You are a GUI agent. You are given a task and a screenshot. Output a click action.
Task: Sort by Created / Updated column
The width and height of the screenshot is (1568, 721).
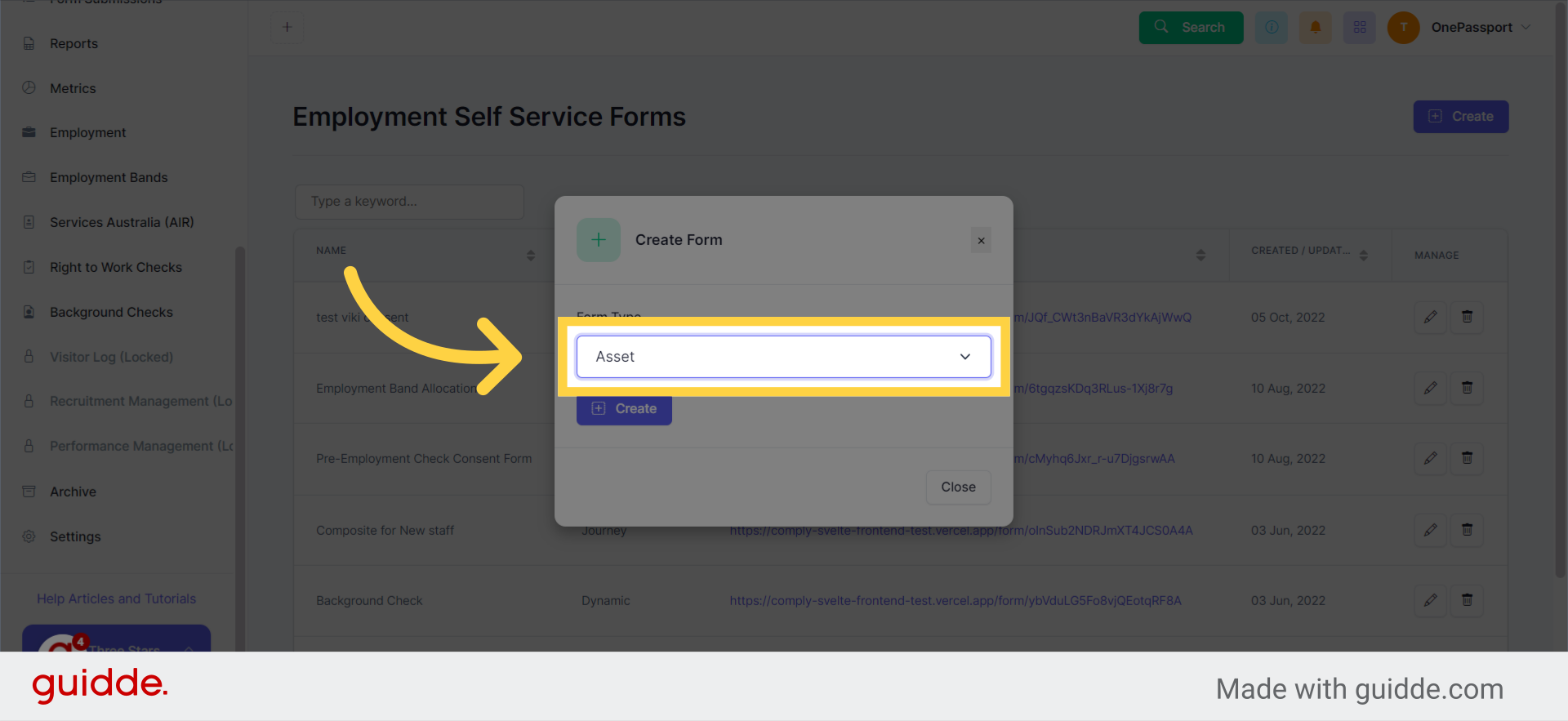click(x=1364, y=256)
